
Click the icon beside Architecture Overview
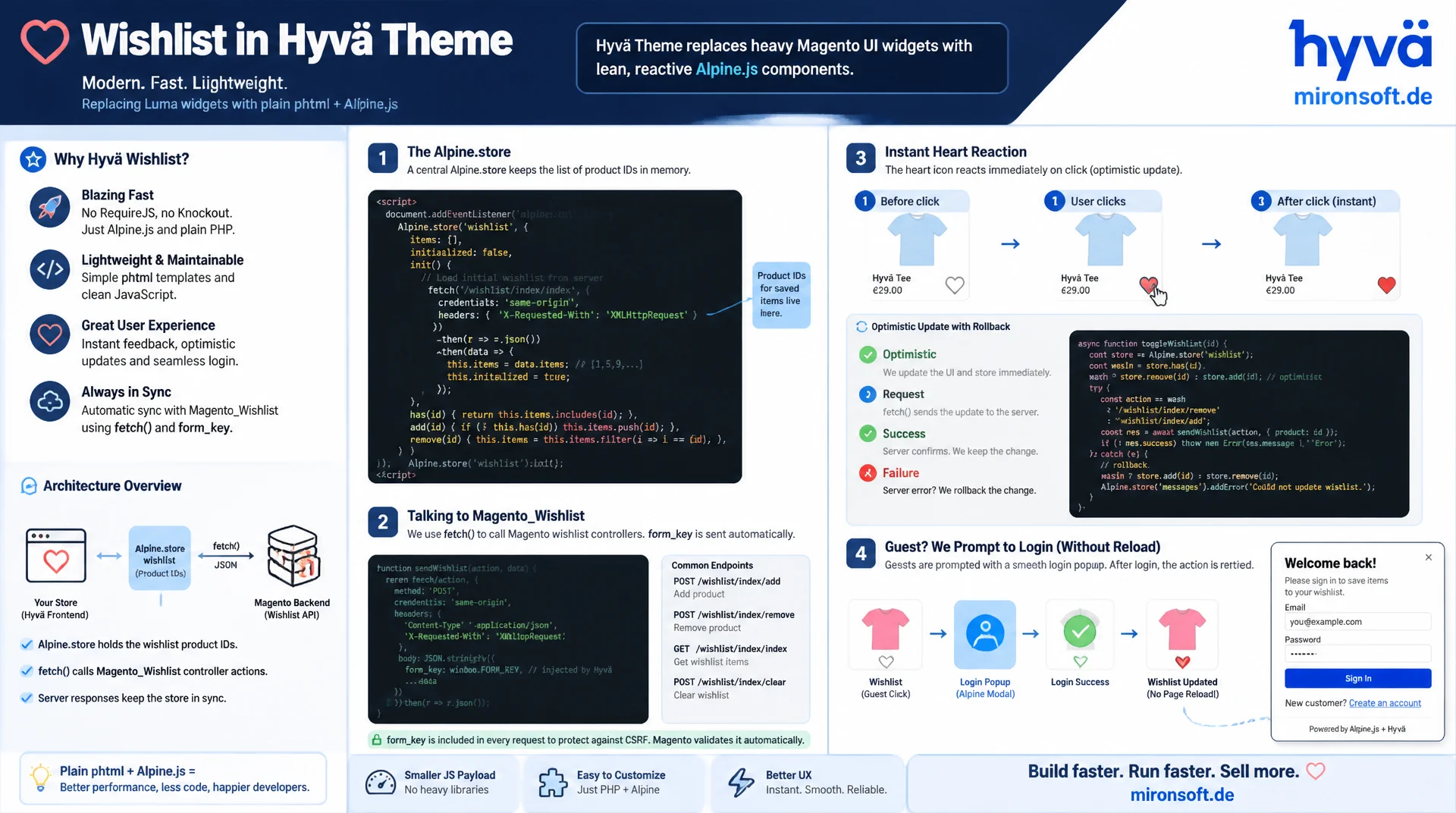click(29, 486)
